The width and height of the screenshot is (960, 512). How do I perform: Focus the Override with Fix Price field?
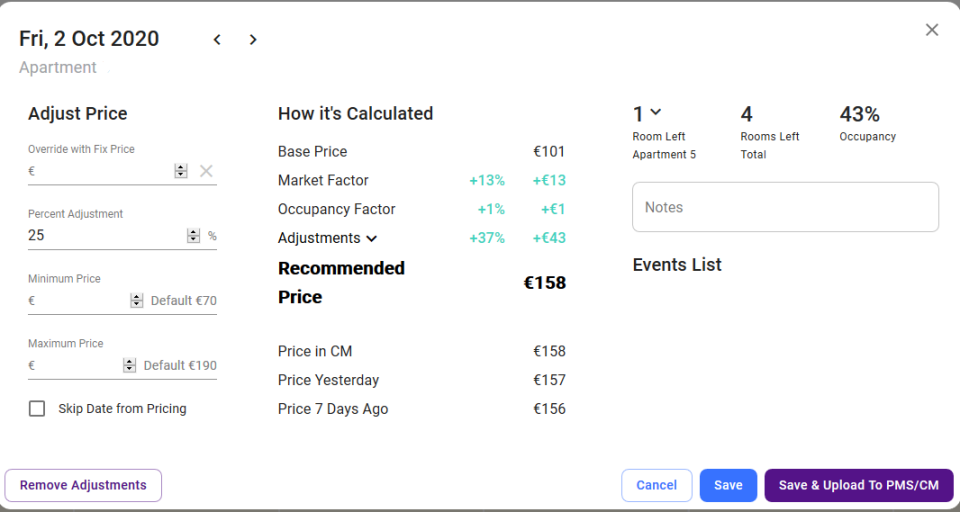click(x=101, y=171)
